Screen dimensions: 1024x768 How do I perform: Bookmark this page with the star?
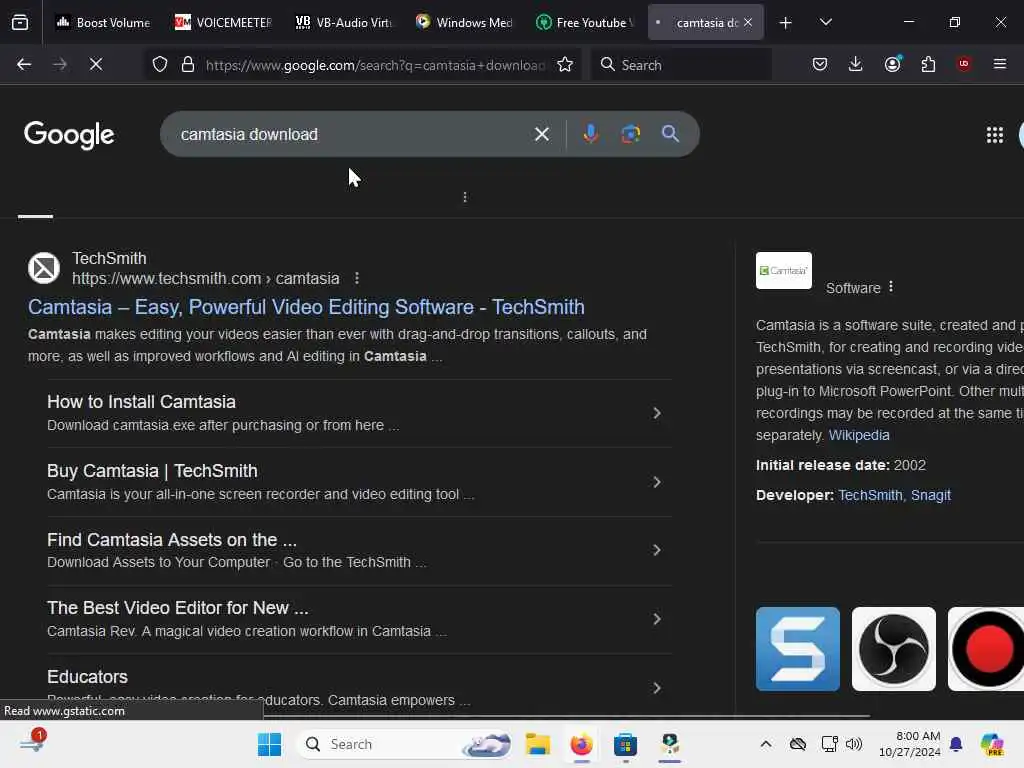click(565, 64)
